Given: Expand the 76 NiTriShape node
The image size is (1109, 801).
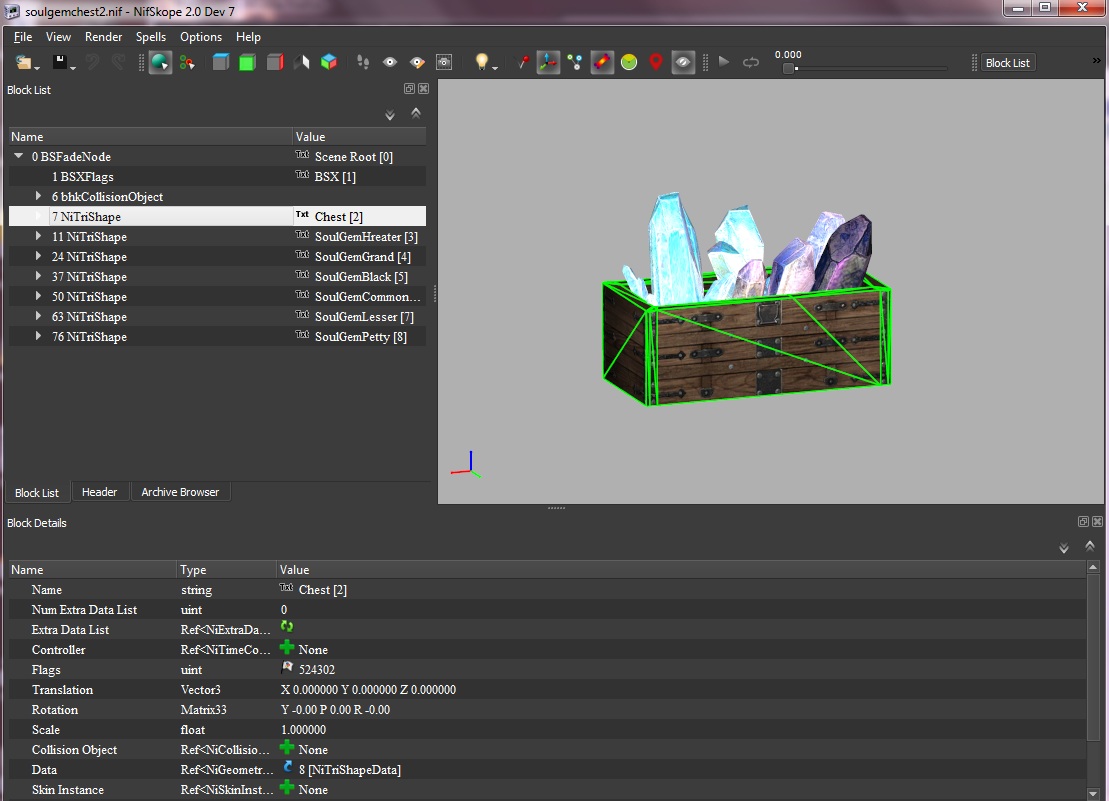Looking at the screenshot, I should coord(38,337).
